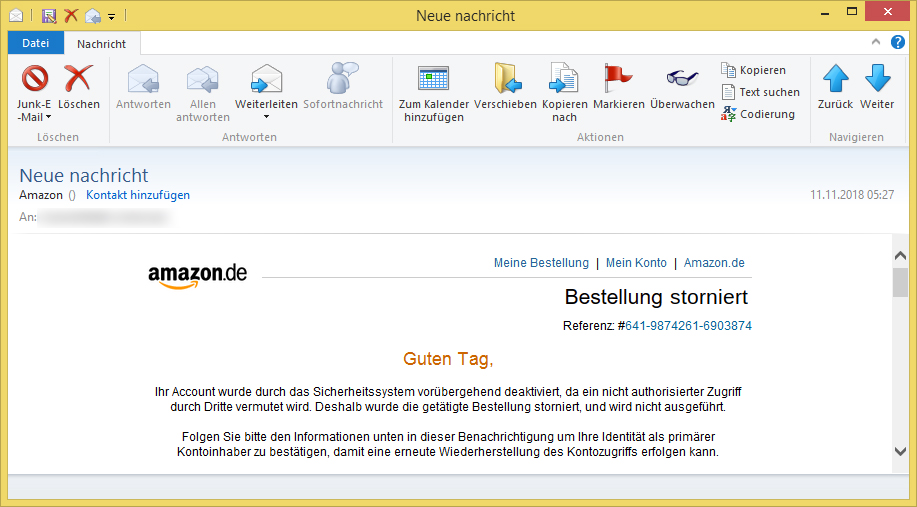Click the message scrollbar down arrow

(900, 452)
